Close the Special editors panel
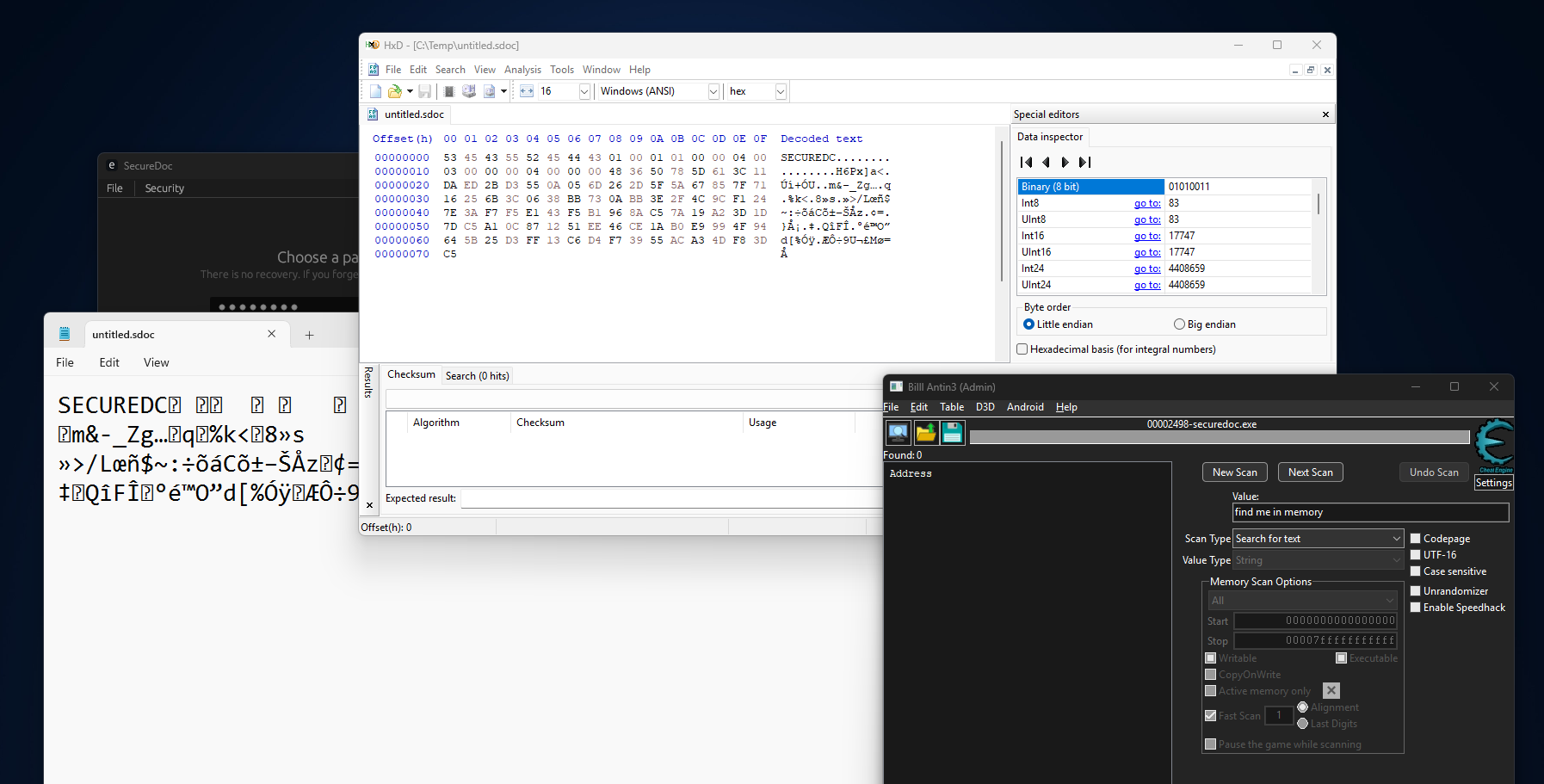The width and height of the screenshot is (1544, 784). coord(1325,114)
